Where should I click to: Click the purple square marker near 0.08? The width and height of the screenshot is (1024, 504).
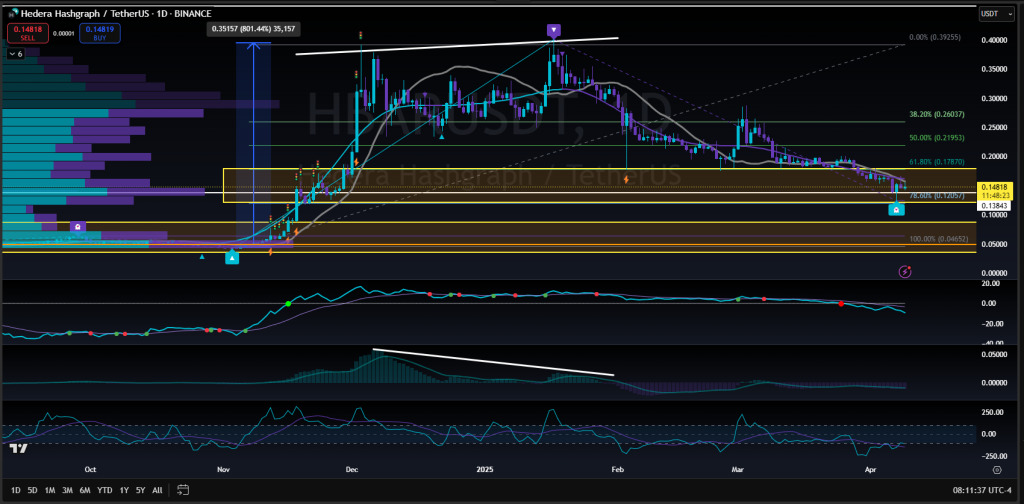point(77,227)
